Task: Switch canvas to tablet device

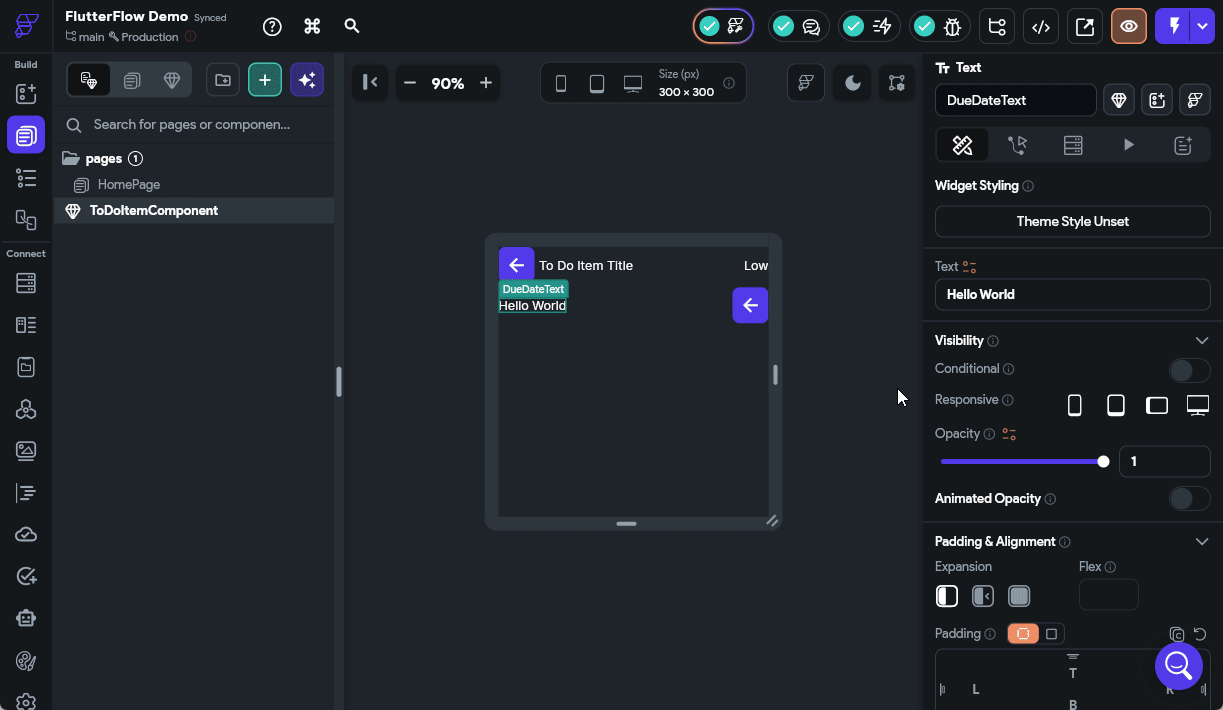Action: [x=597, y=84]
